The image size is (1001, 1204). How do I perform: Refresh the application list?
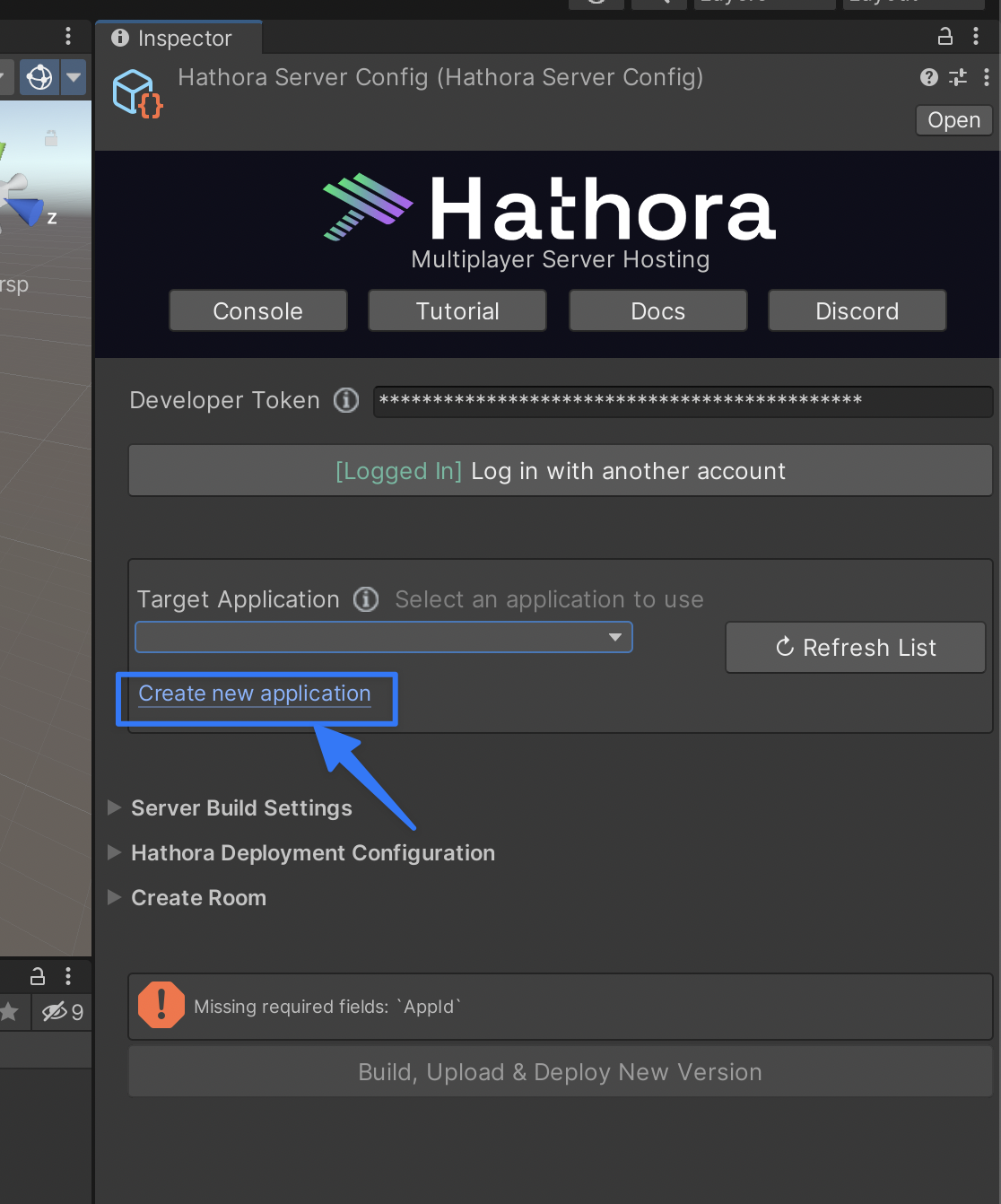(856, 647)
